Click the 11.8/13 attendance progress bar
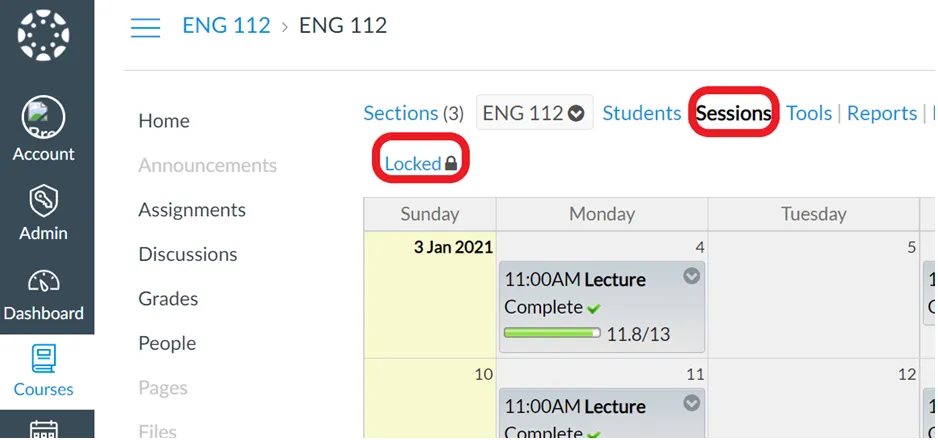 (x=552, y=333)
